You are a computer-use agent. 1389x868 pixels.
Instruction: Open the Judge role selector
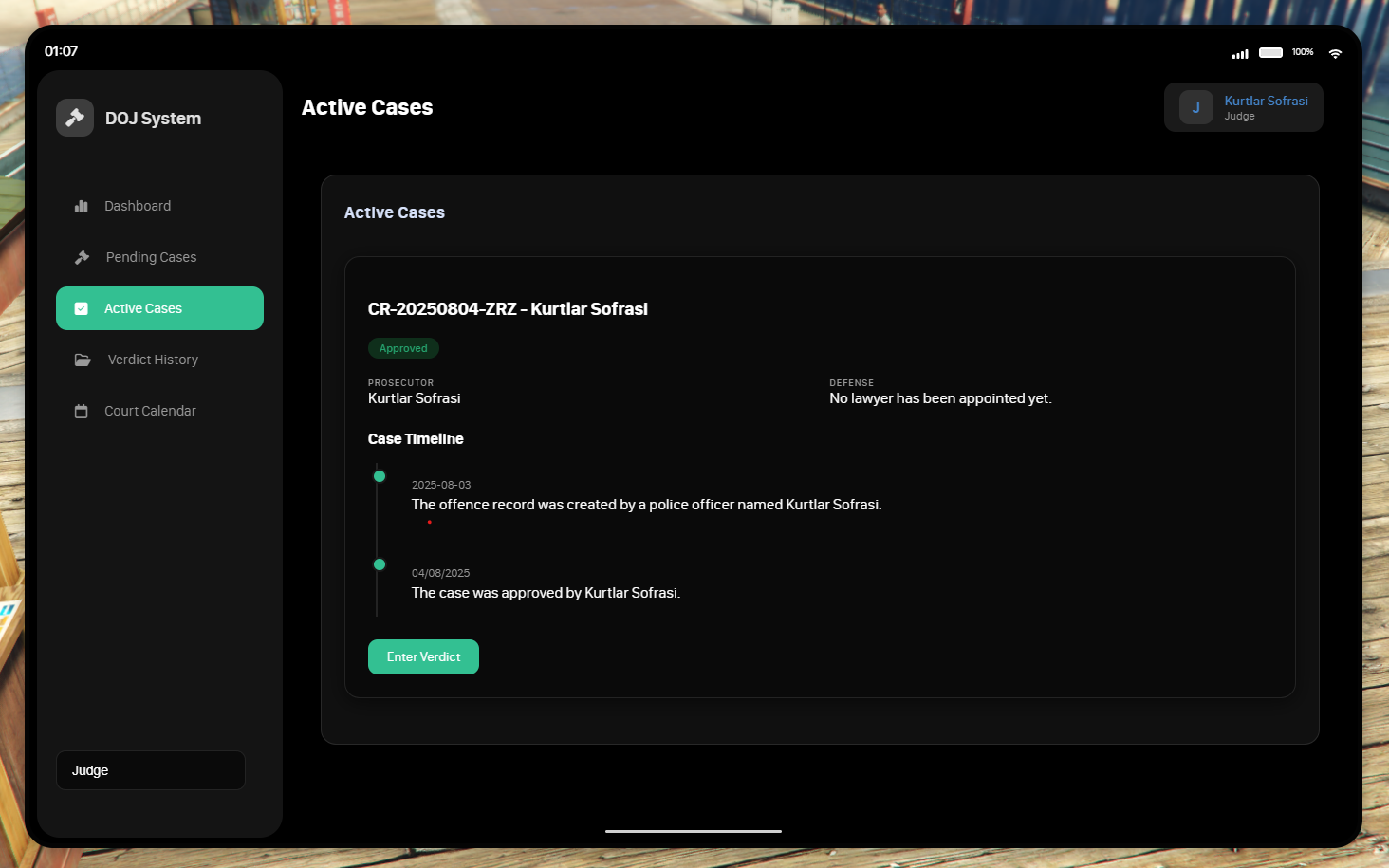click(x=151, y=770)
